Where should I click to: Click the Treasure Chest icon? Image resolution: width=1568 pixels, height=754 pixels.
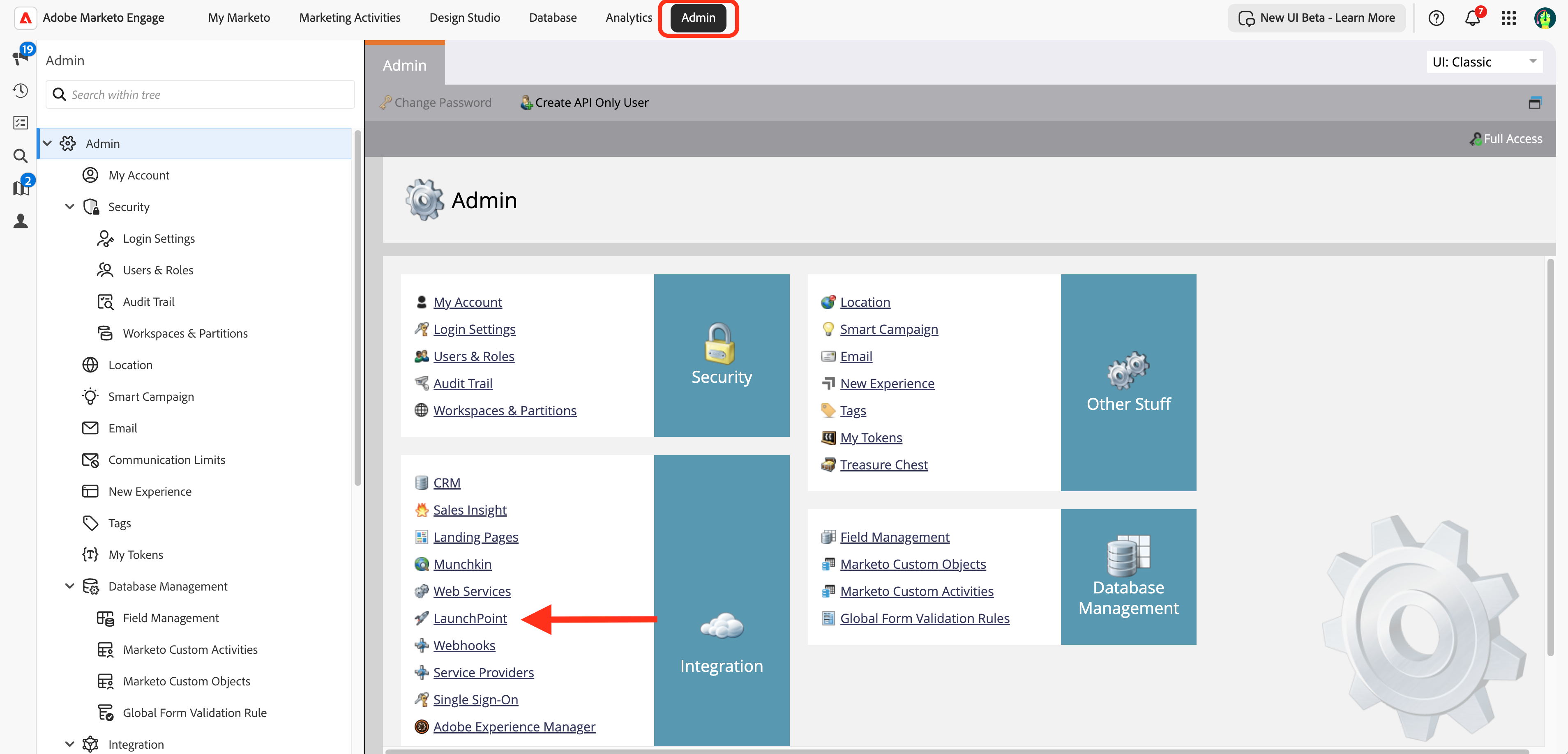tap(828, 465)
